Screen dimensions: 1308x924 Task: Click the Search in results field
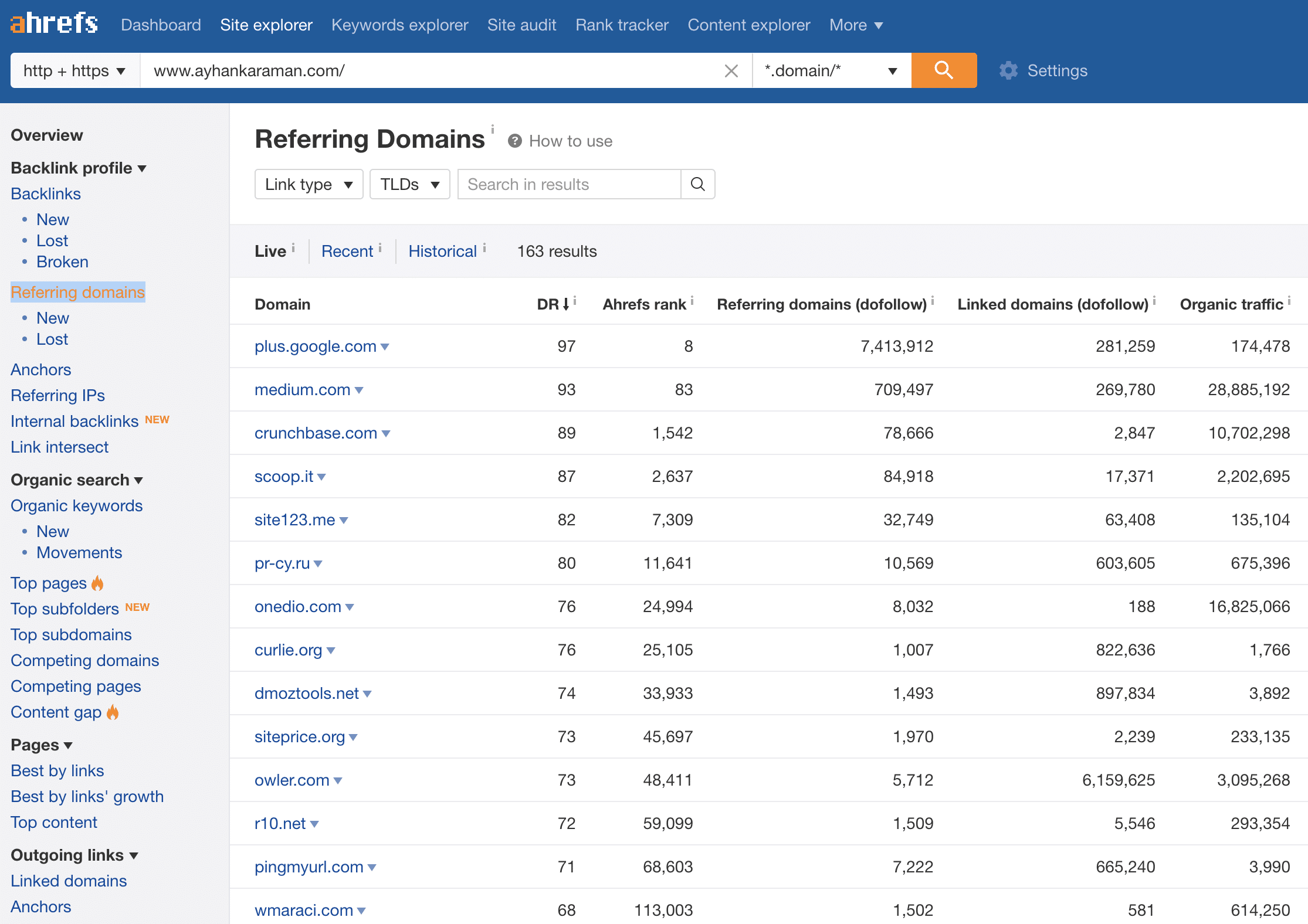569,184
